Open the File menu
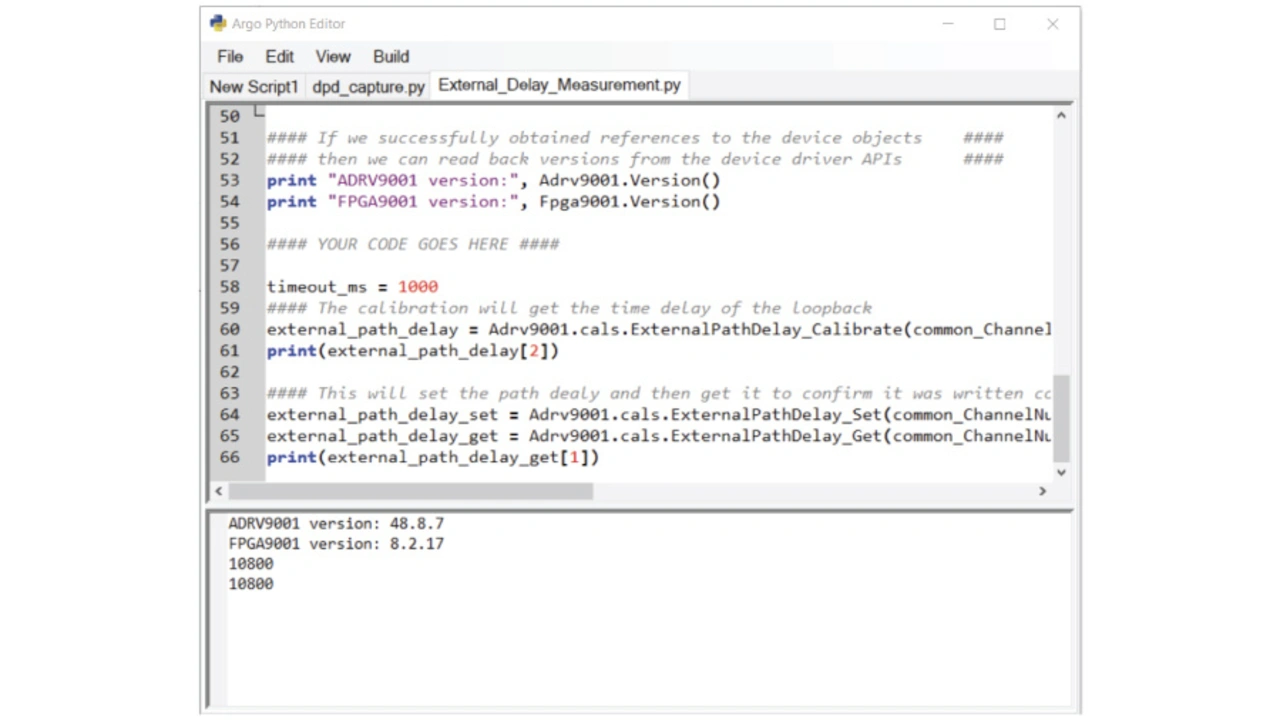 click(x=230, y=57)
